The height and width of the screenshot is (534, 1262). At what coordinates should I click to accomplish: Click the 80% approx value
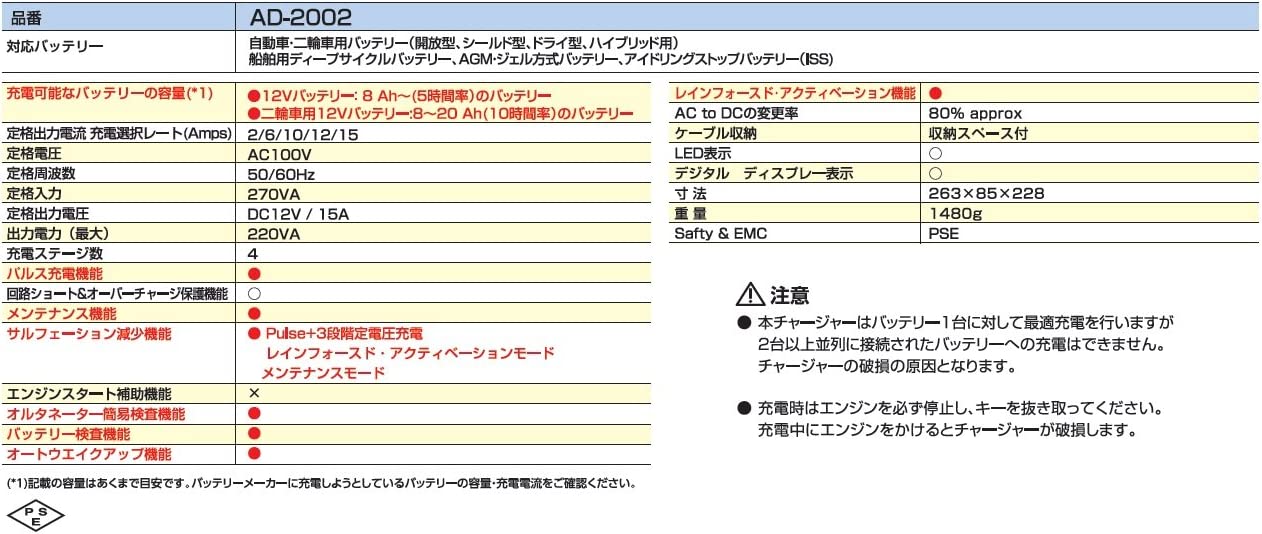coord(975,113)
